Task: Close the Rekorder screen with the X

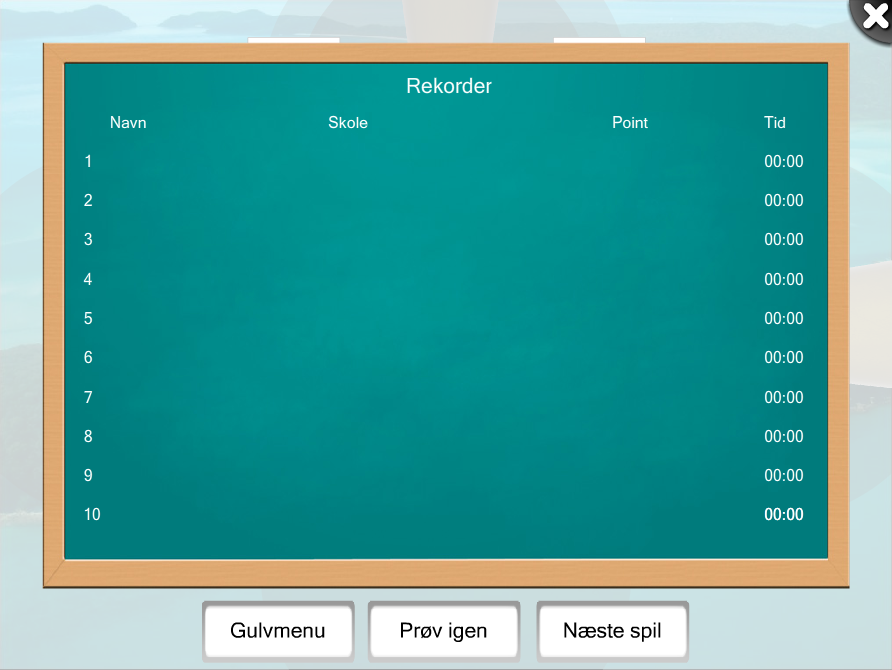Action: [x=873, y=17]
